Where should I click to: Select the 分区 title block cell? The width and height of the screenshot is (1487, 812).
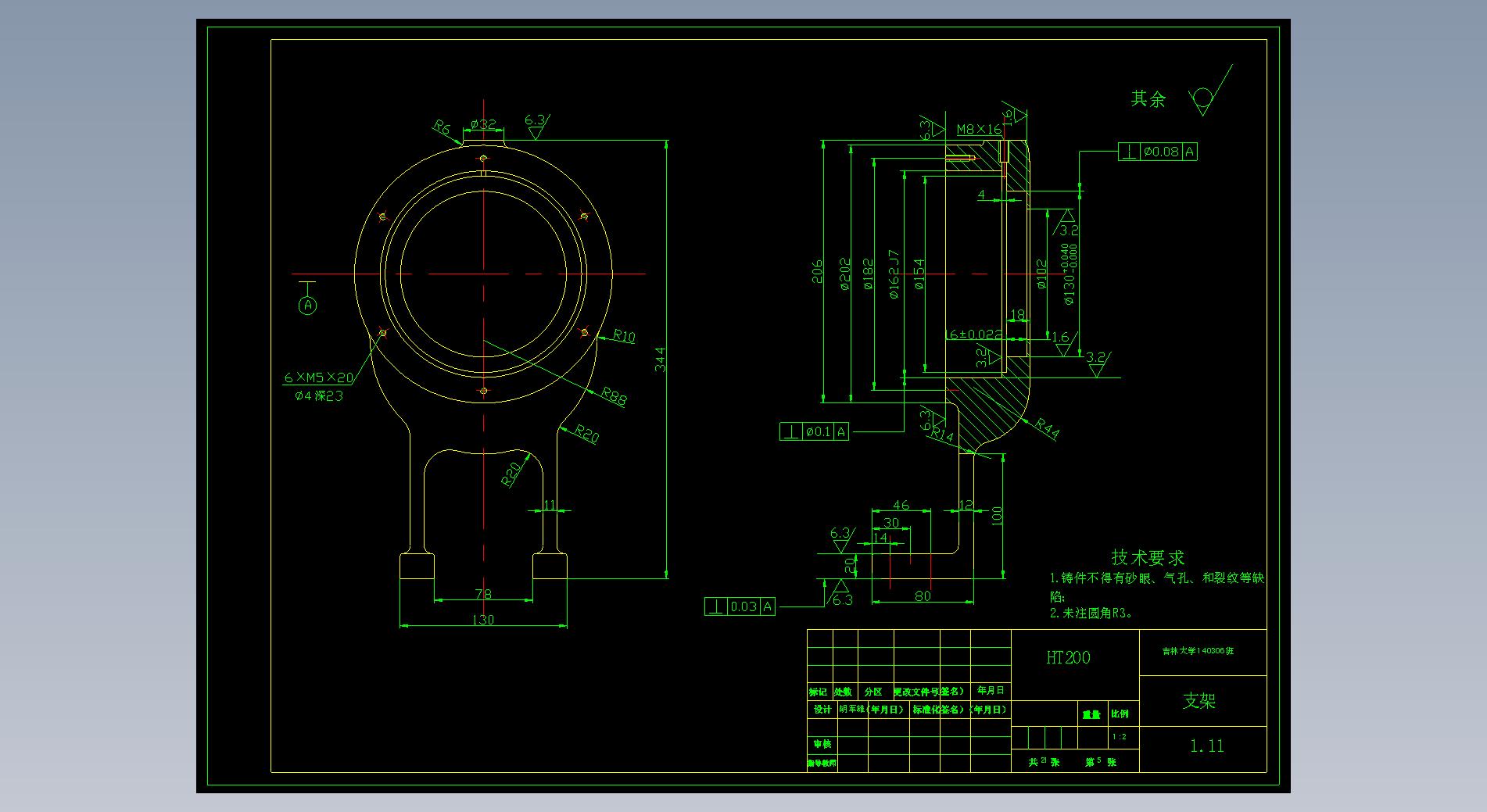873,692
